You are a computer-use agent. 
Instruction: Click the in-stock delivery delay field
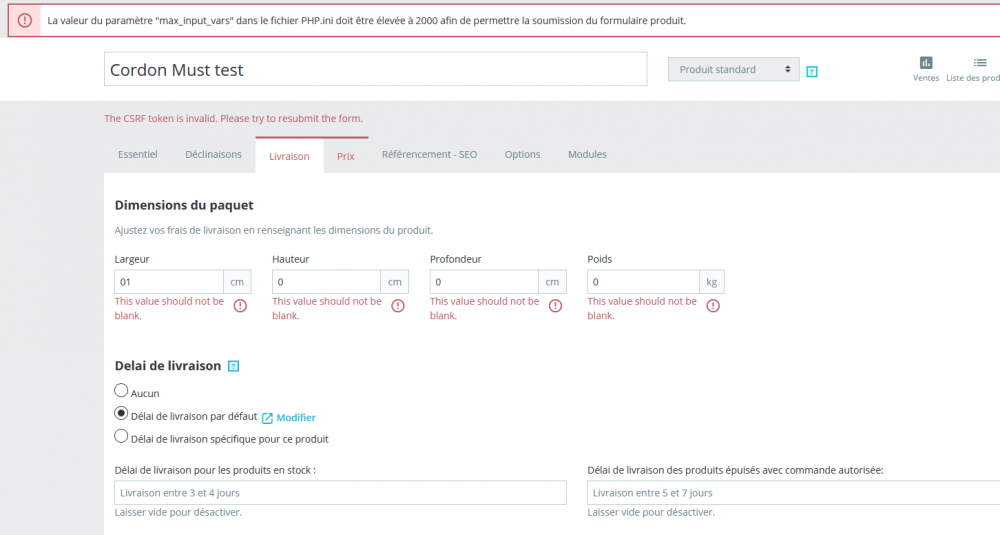(341, 493)
